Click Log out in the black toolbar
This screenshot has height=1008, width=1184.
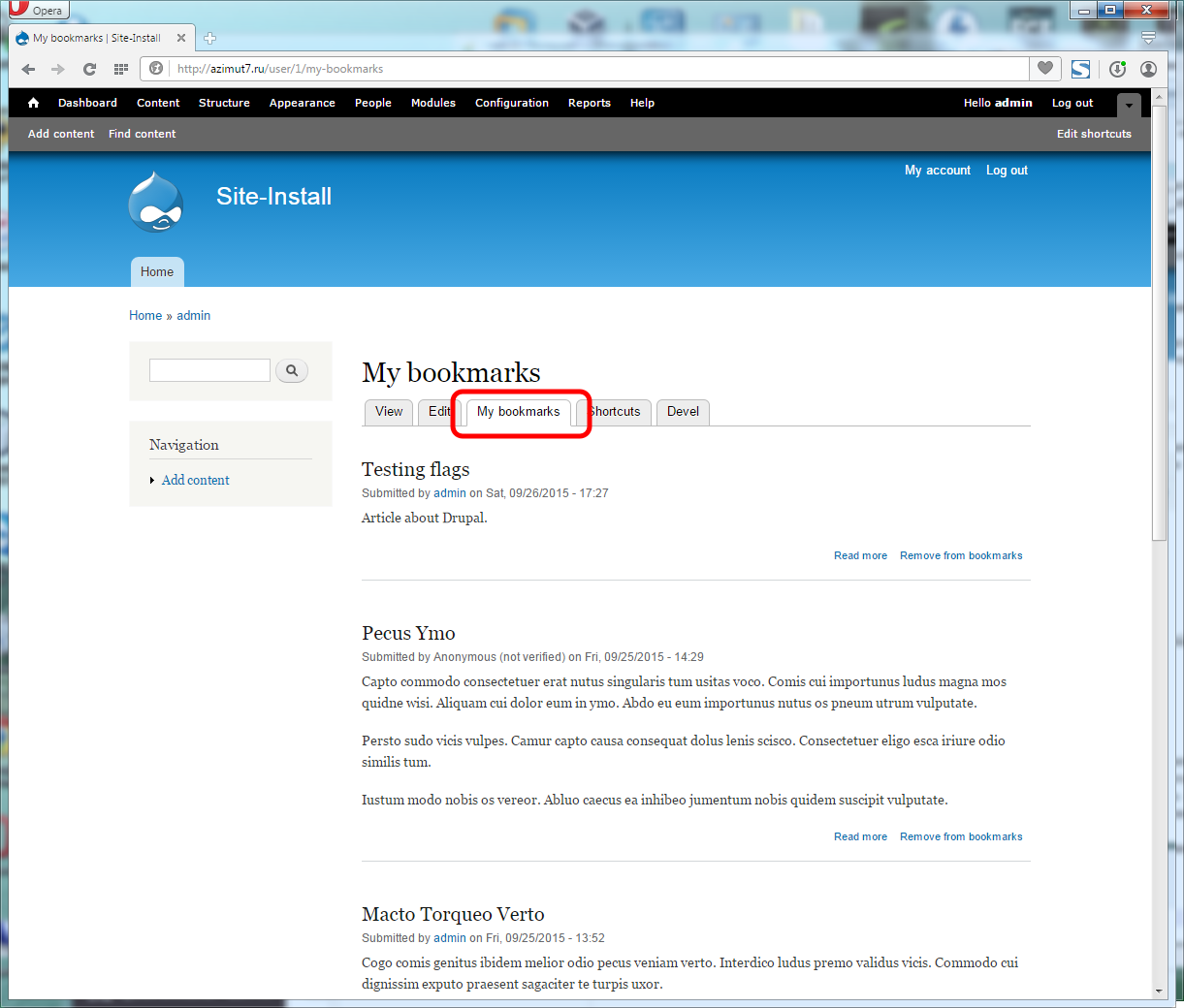click(x=1072, y=103)
